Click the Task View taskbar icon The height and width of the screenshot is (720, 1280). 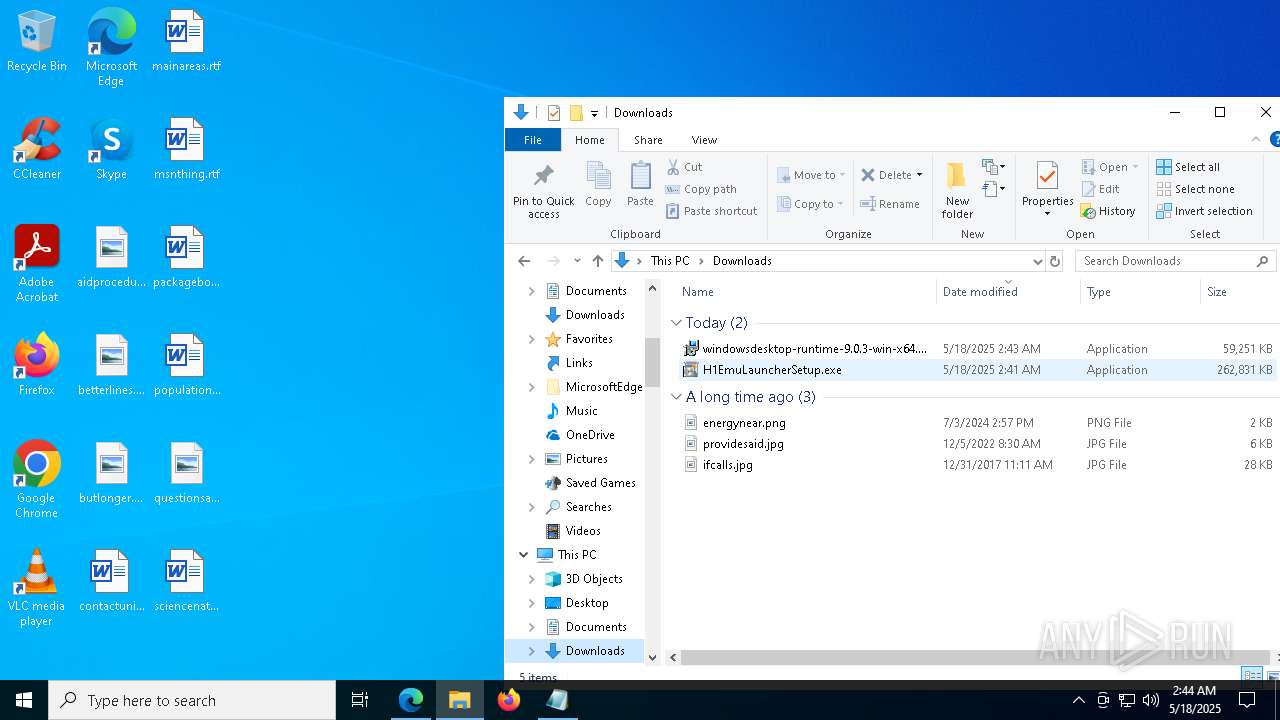[x=360, y=700]
